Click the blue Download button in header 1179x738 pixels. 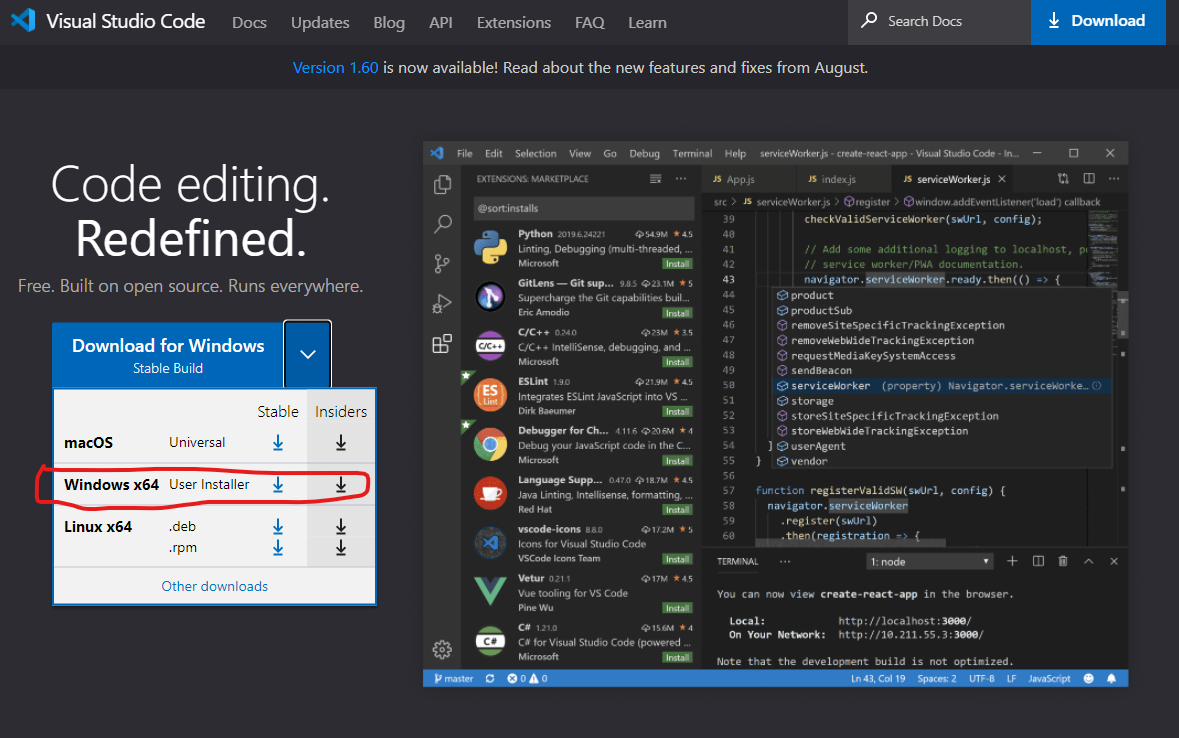[x=1098, y=22]
